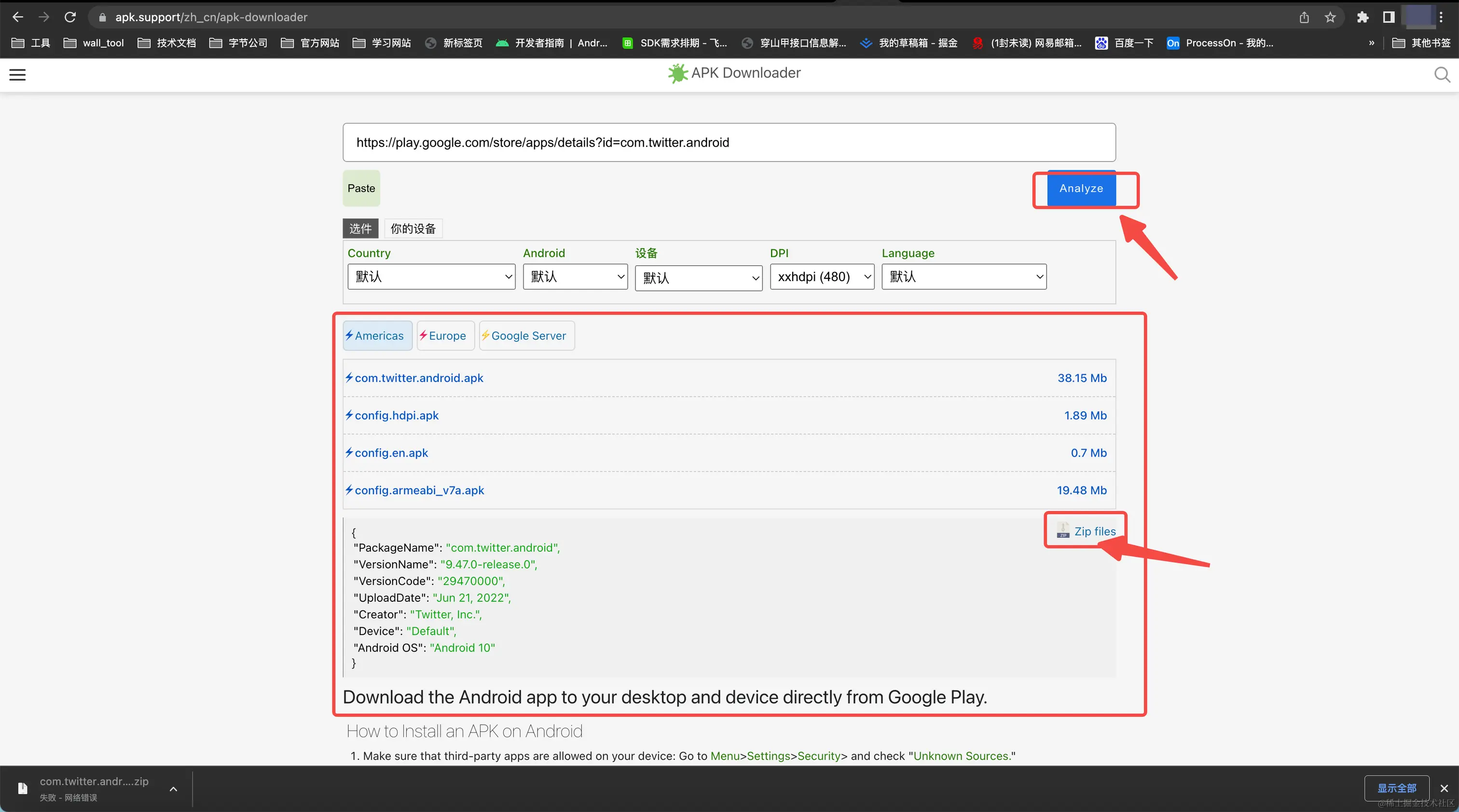Click the browser forward arrow
1459x812 pixels.
click(43, 17)
